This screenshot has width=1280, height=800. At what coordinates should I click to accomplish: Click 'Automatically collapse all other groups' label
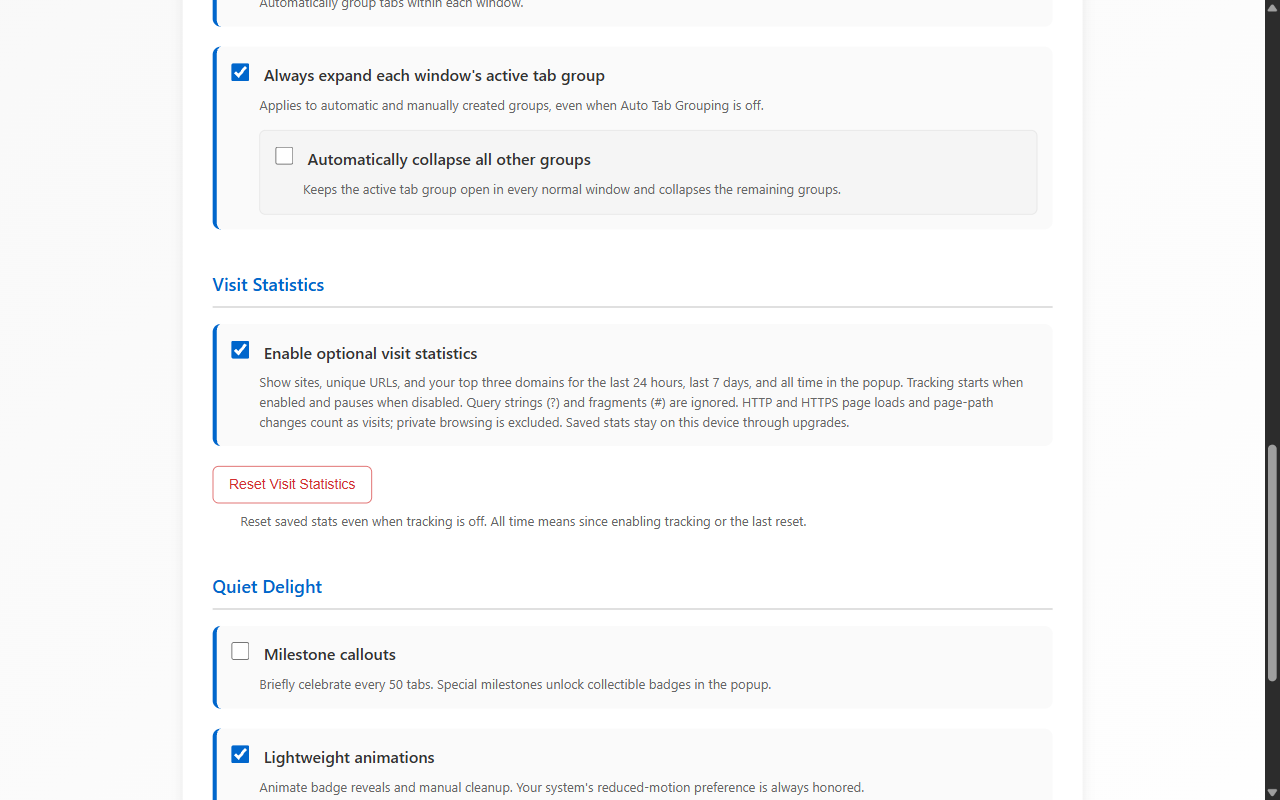[x=449, y=159]
